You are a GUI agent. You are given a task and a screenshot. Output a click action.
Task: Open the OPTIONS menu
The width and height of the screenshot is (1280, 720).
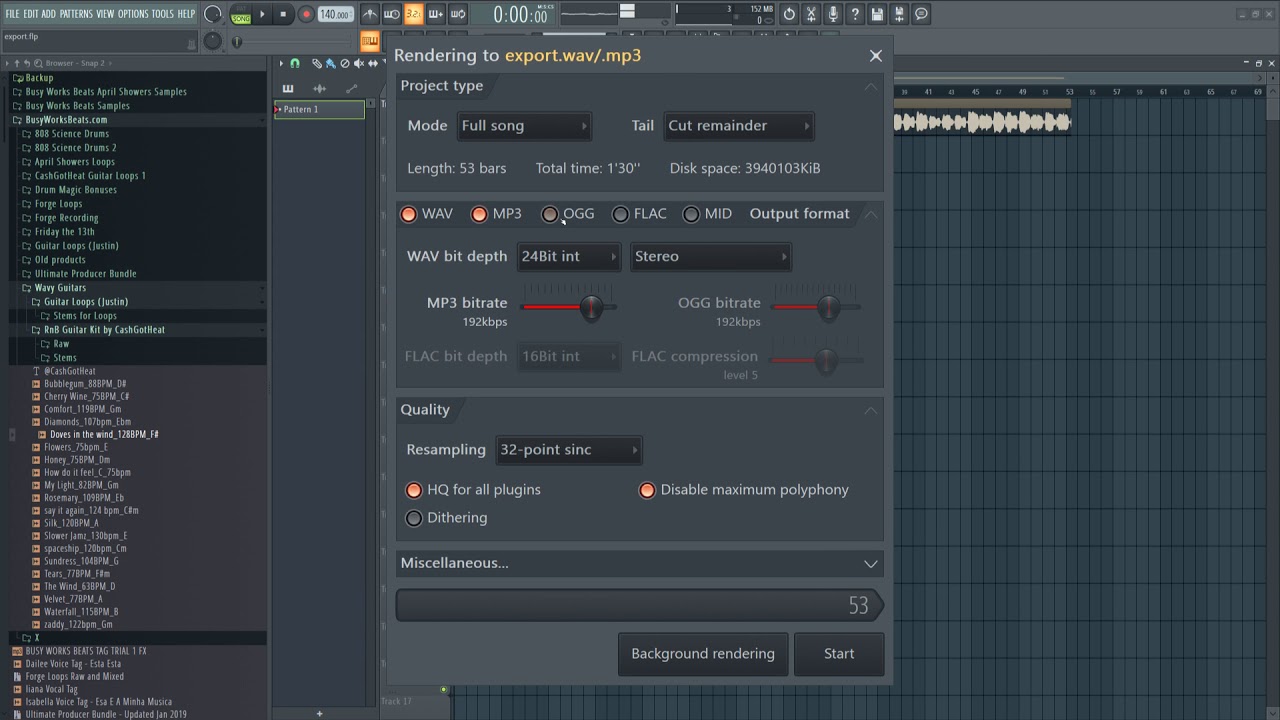tap(133, 14)
